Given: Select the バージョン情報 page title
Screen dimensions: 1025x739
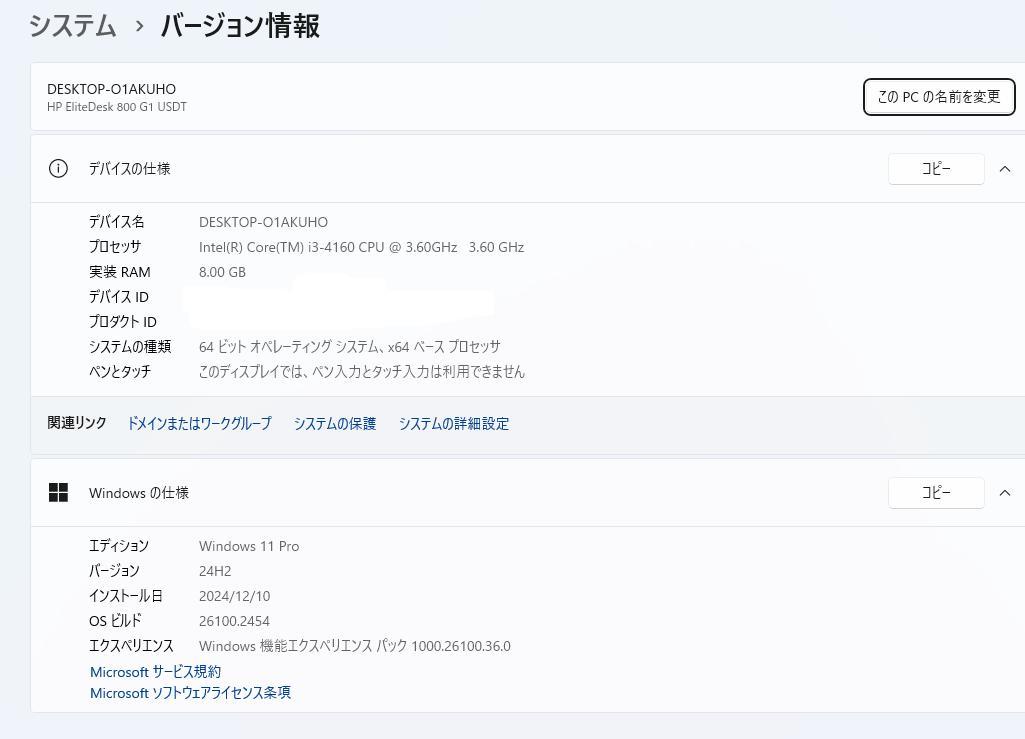Looking at the screenshot, I should click(x=241, y=26).
